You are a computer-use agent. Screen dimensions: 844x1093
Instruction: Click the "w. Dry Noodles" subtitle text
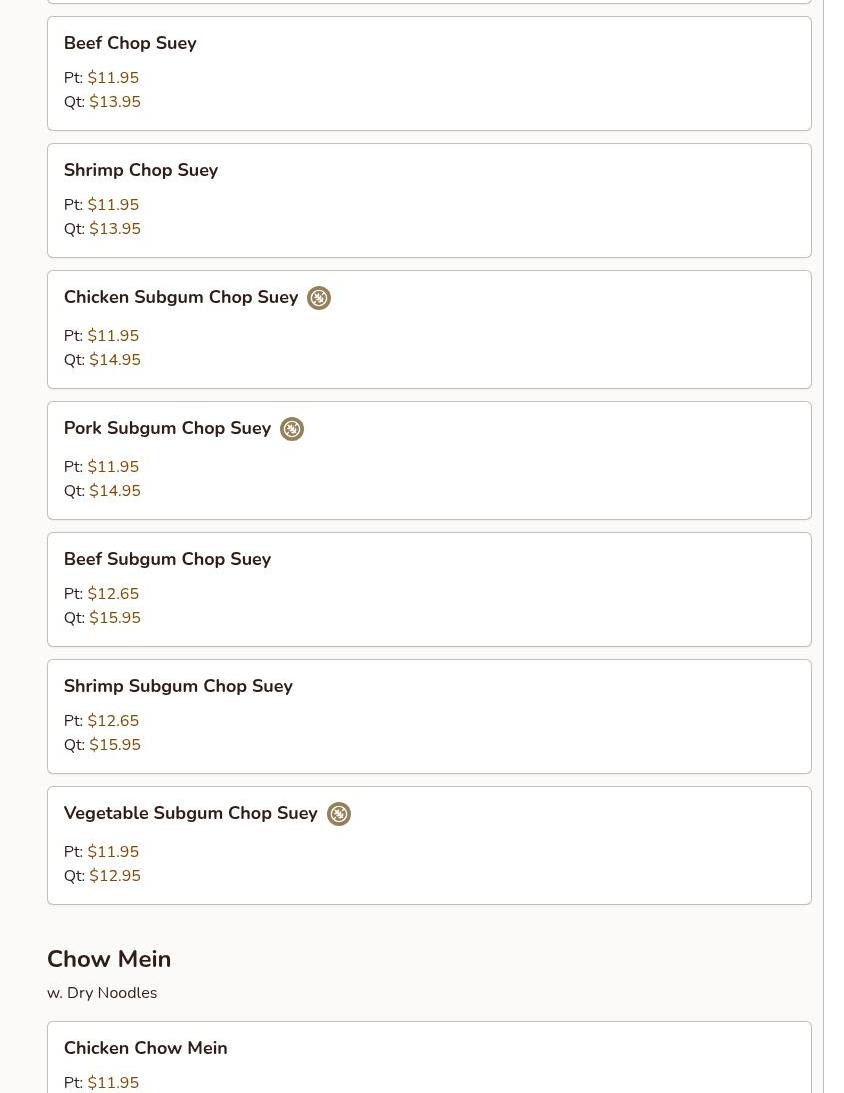pyautogui.click(x=102, y=993)
